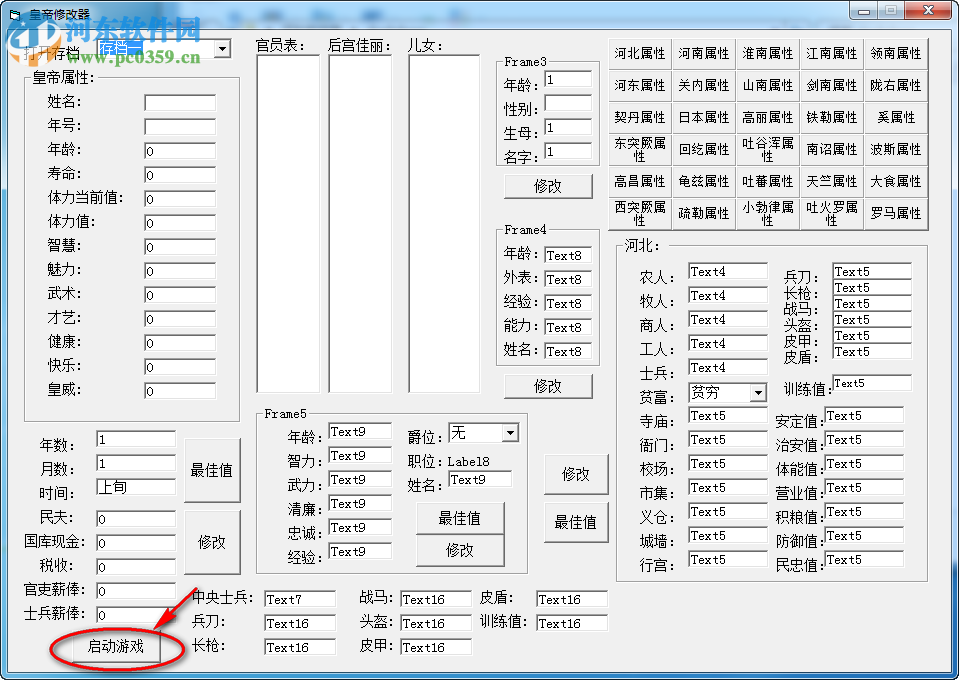The width and height of the screenshot is (959, 680).
Task: Open 吐蕃属性 attributes
Action: 767,180
